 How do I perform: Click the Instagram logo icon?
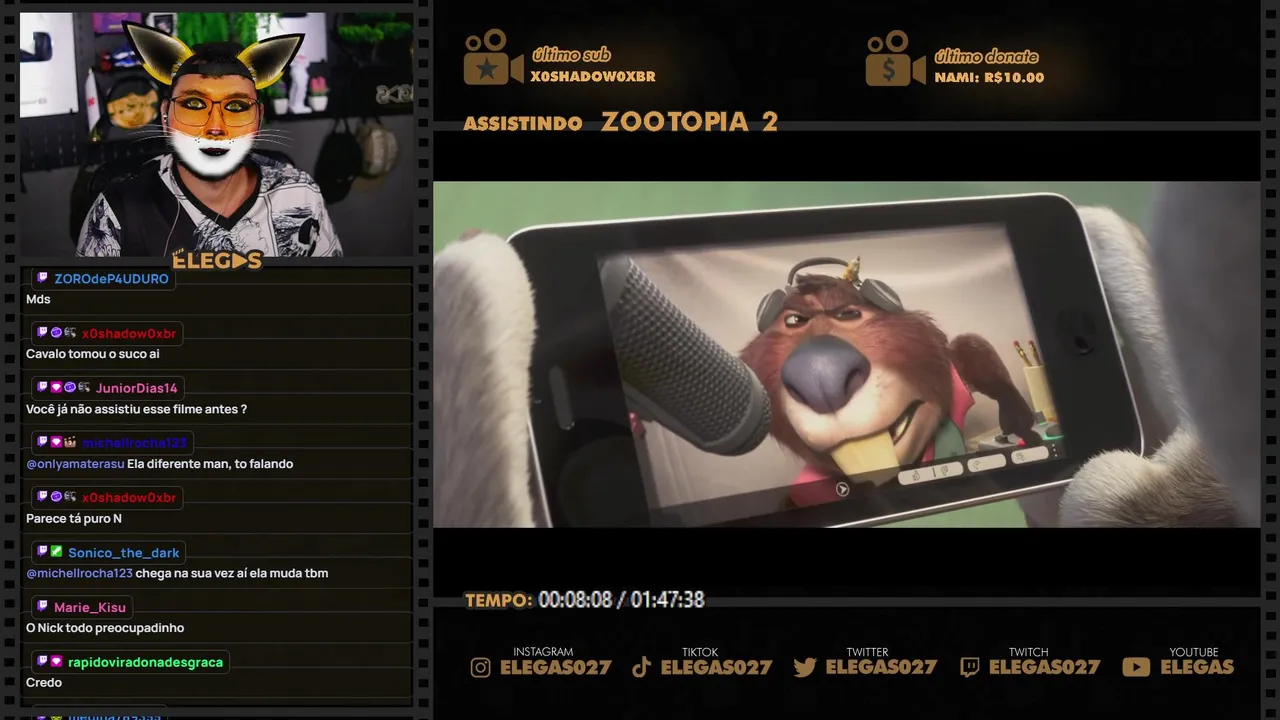tap(481, 667)
